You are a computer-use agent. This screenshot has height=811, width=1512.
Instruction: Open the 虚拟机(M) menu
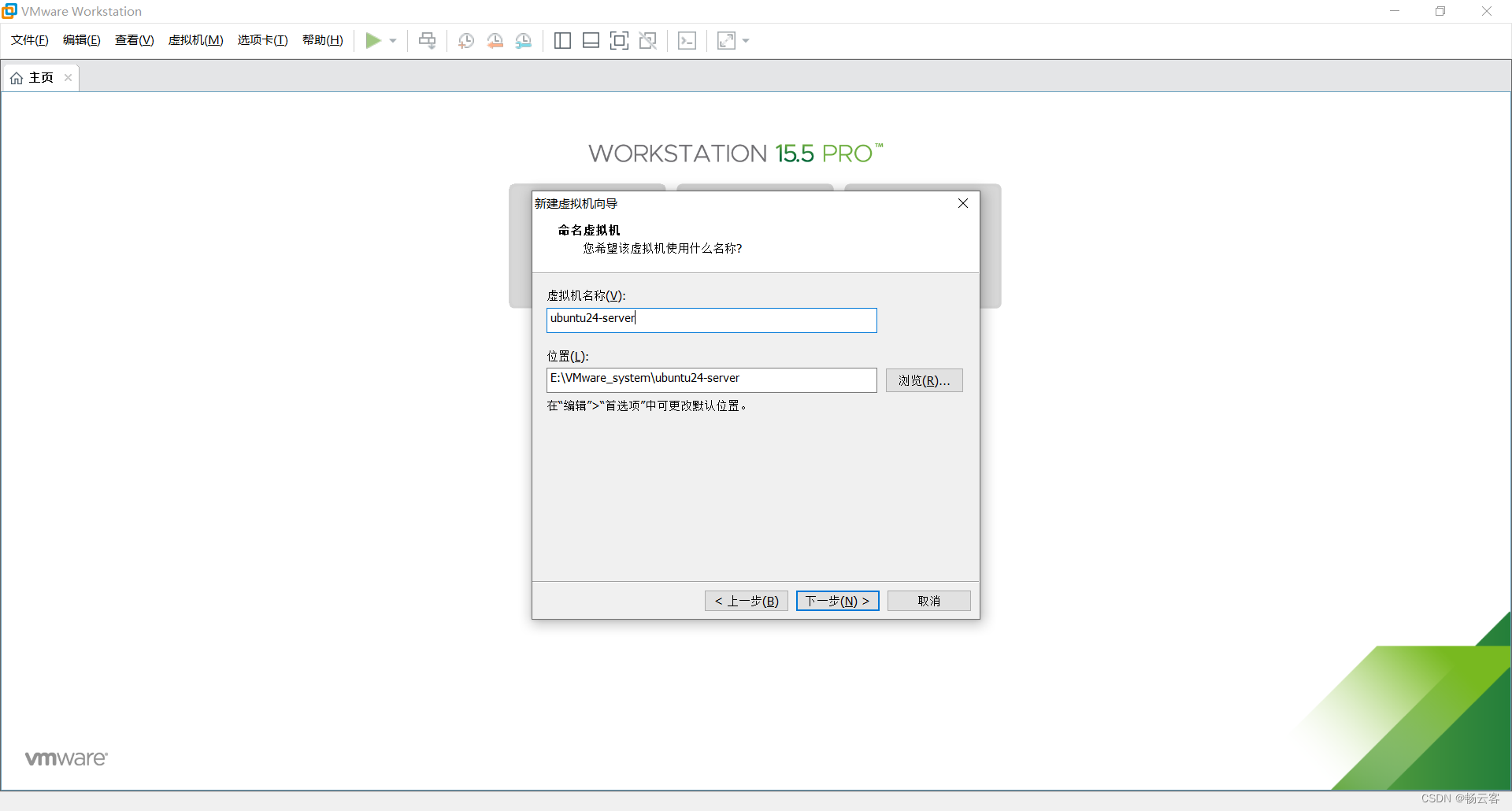tap(195, 40)
